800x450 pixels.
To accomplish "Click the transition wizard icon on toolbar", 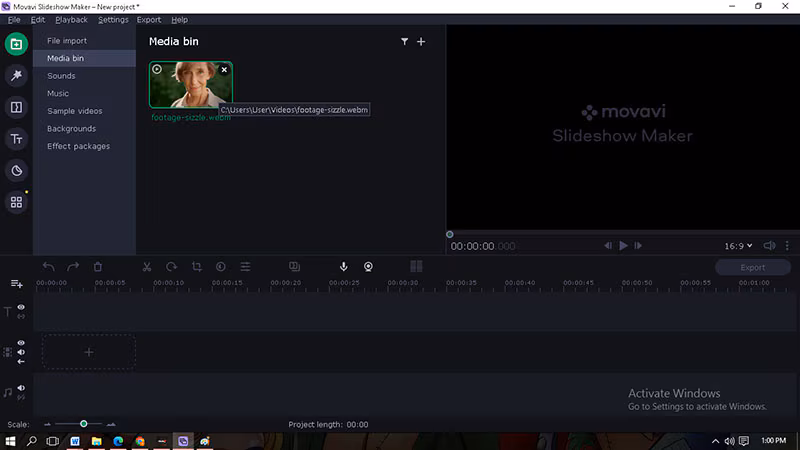I will 416,266.
